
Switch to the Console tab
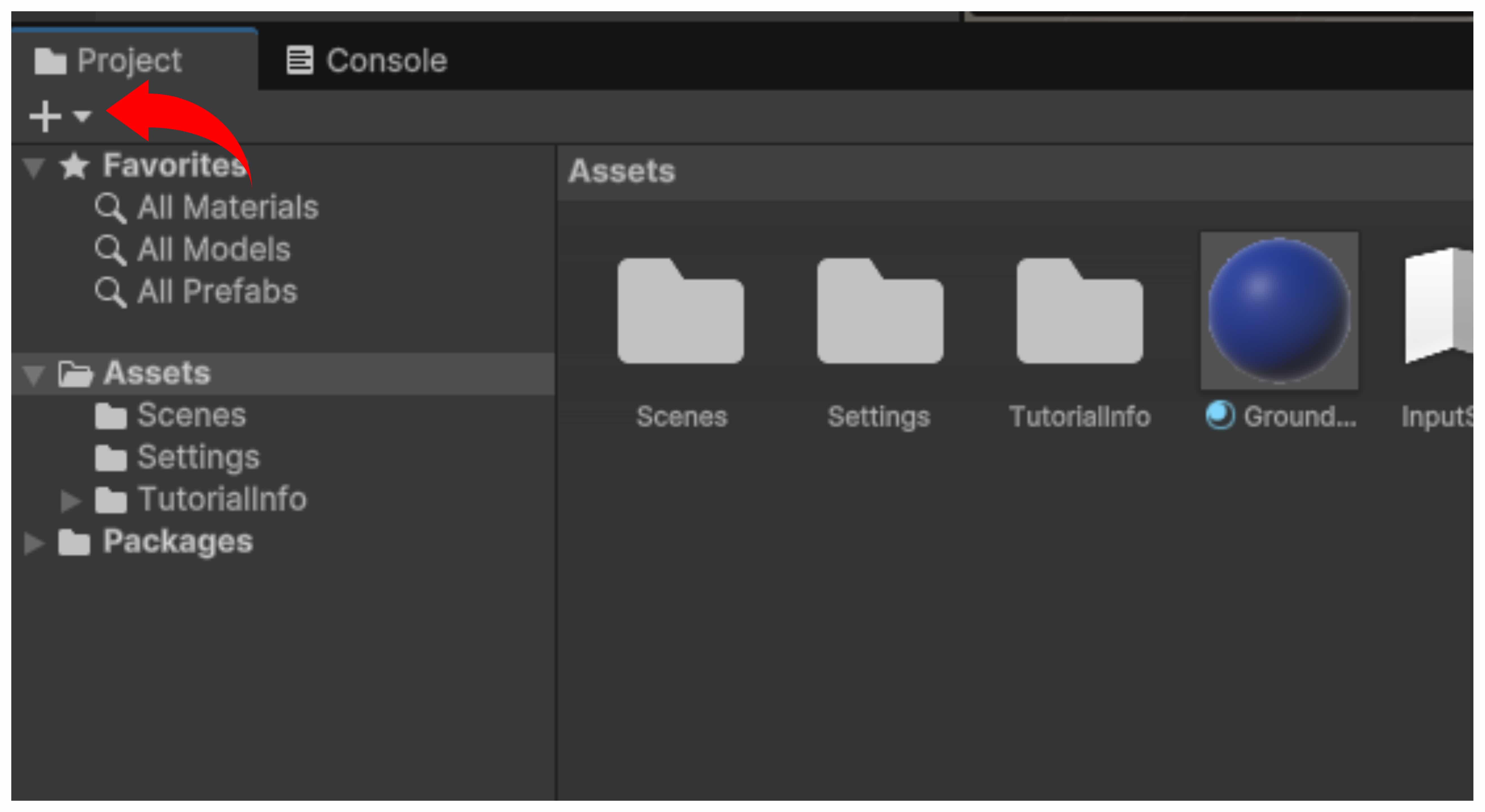click(x=367, y=61)
